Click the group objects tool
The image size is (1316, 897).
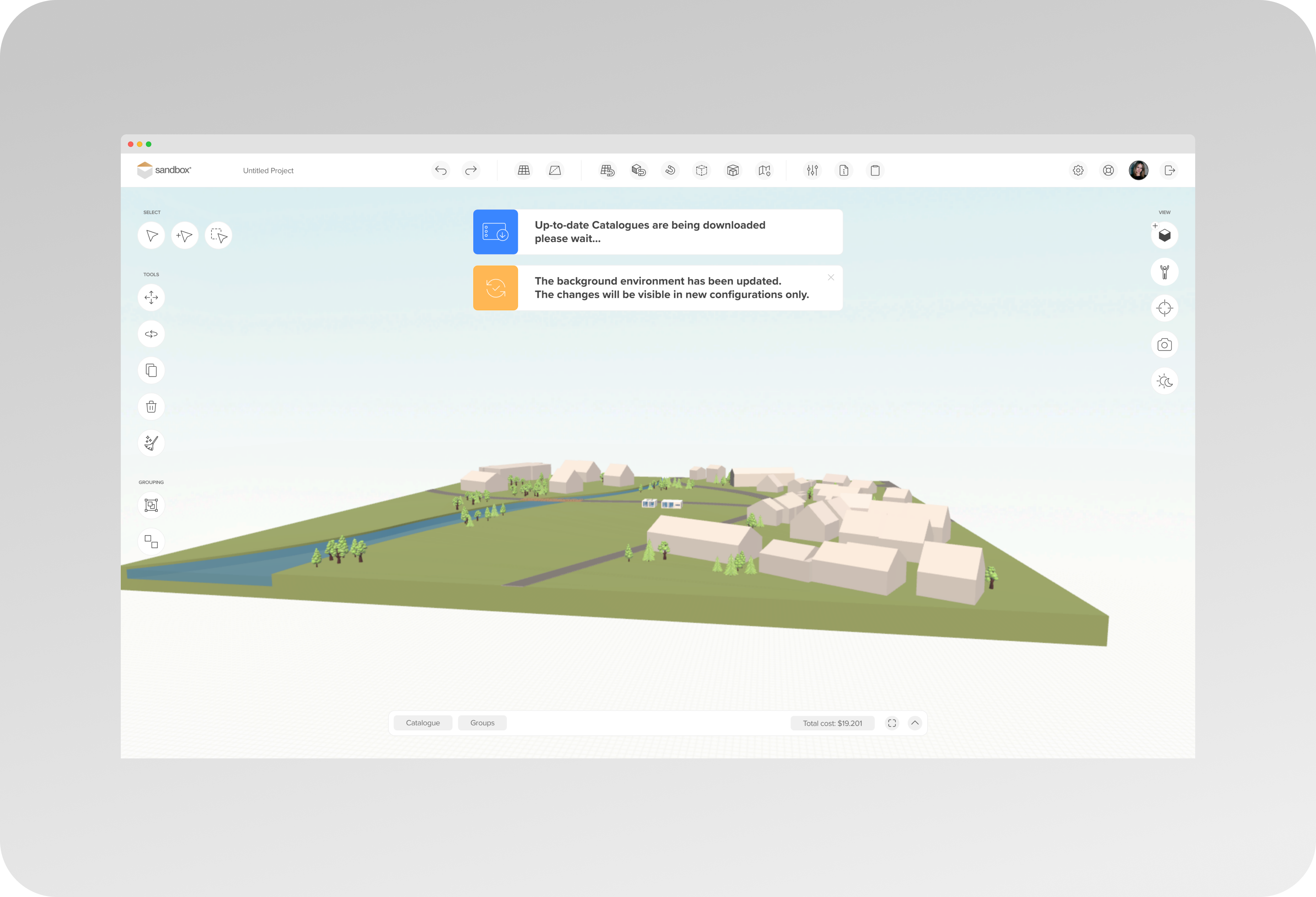click(151, 505)
